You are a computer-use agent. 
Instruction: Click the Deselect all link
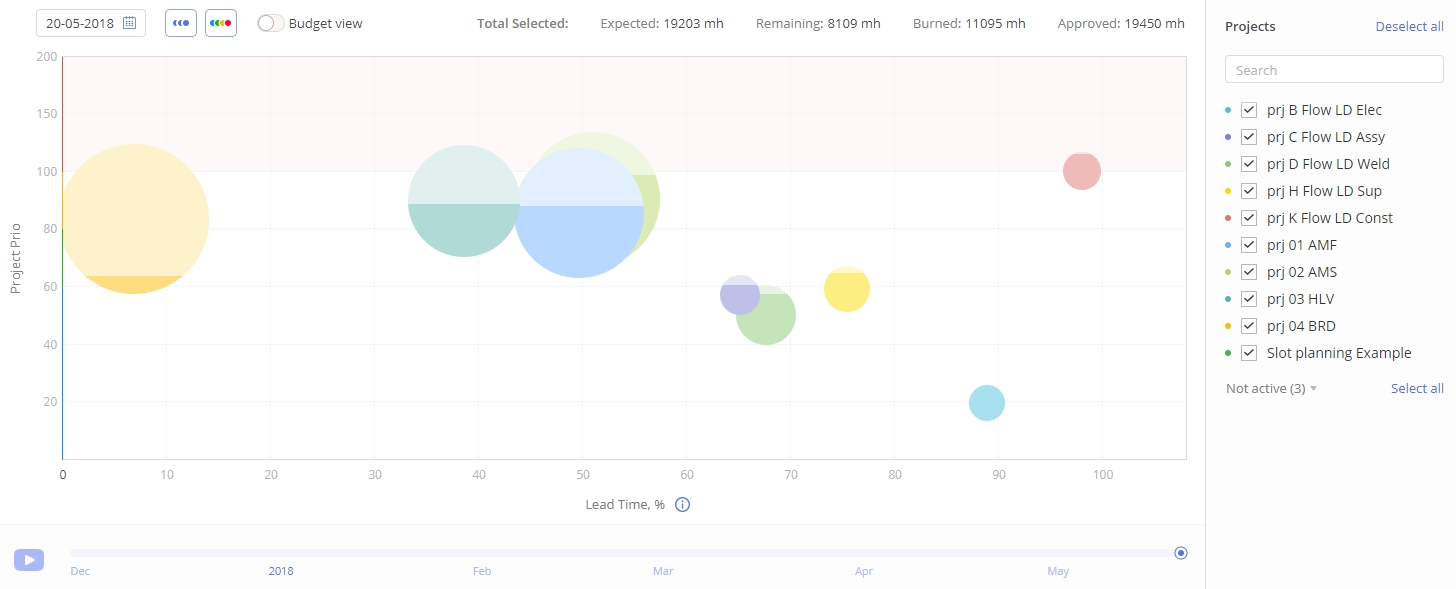point(1409,26)
